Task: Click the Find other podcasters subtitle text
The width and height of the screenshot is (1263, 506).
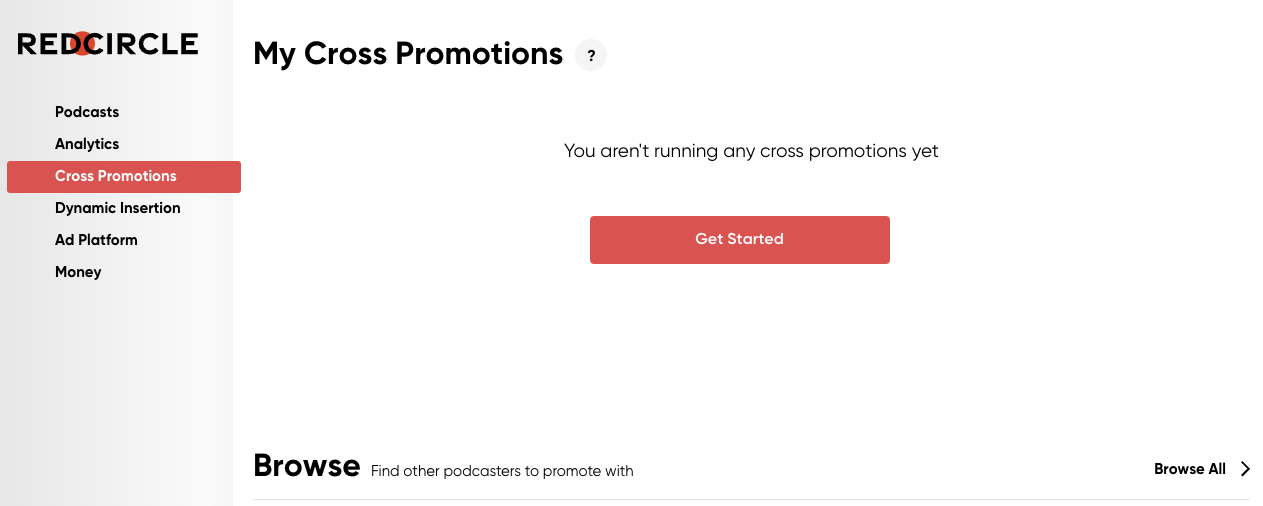Action: coord(502,471)
